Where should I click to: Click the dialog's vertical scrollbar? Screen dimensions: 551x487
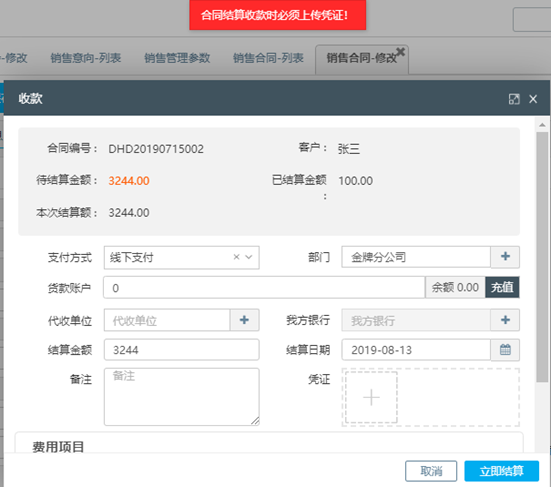pos(542,257)
